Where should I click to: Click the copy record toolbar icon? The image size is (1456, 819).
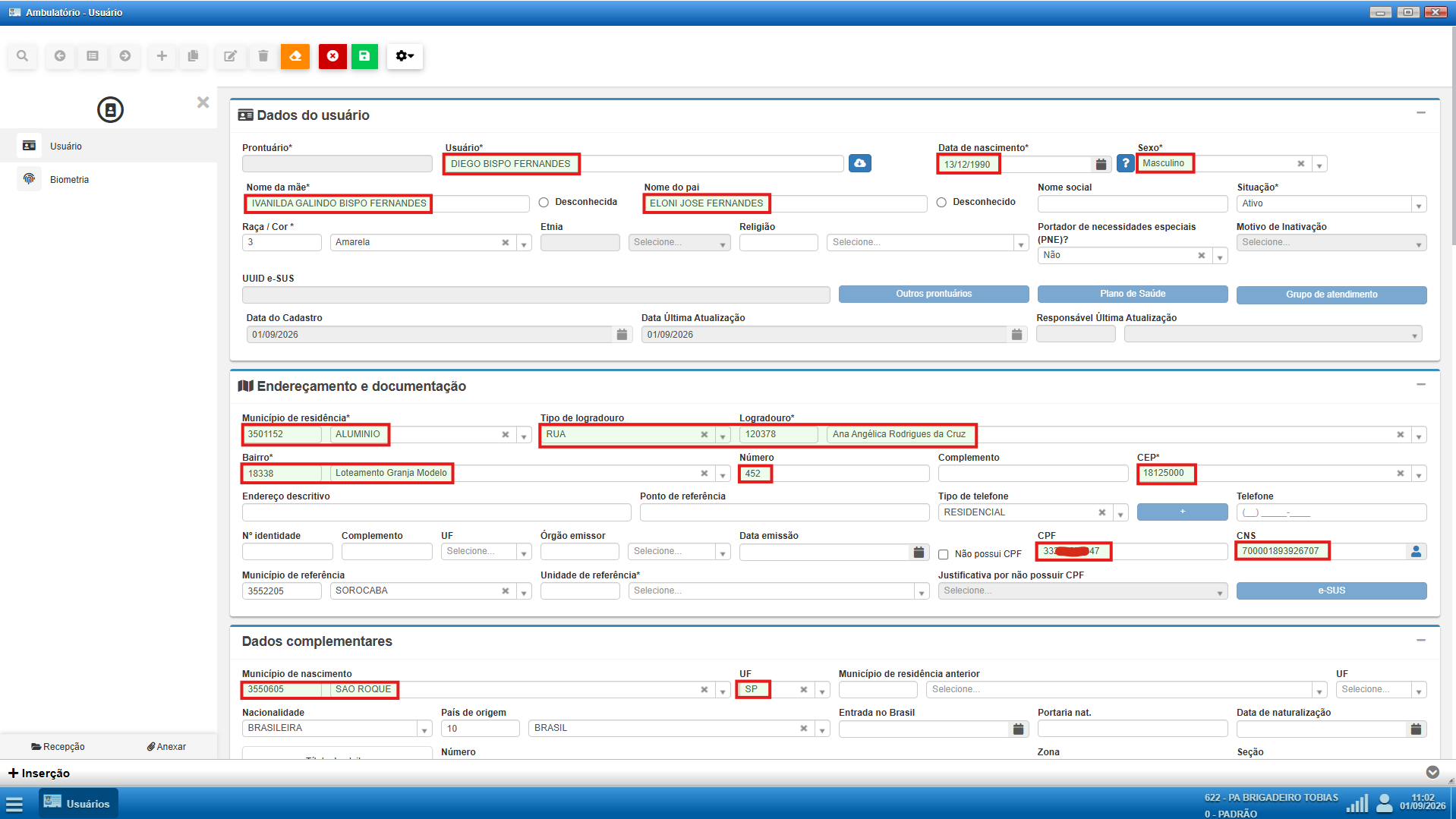(x=194, y=56)
